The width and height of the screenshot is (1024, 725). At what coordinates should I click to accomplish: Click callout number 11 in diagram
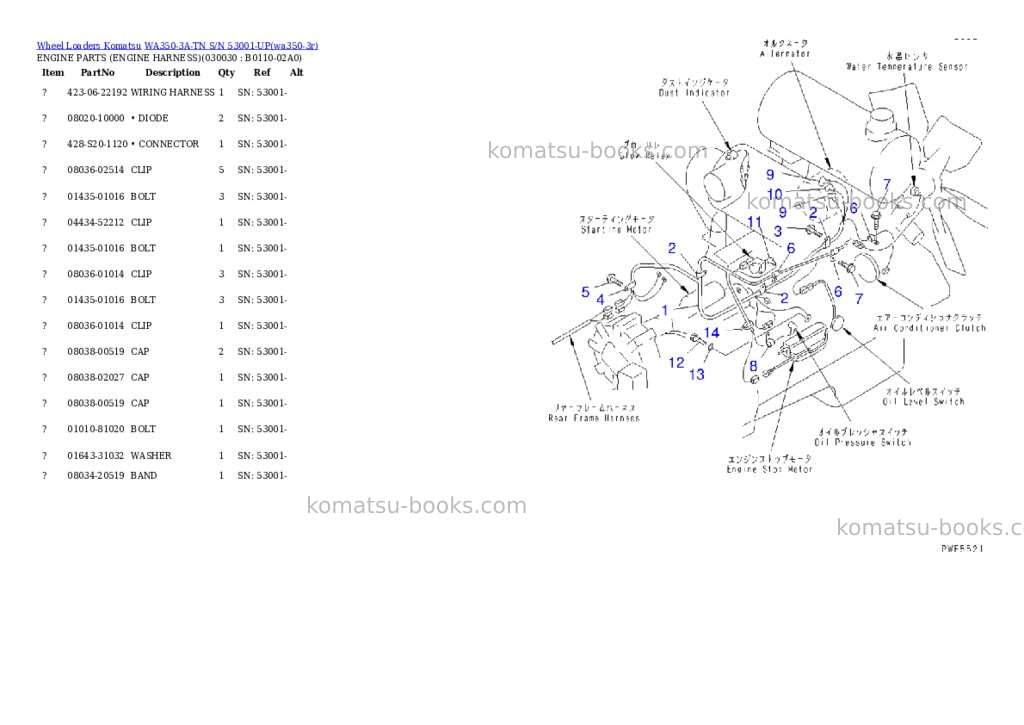(754, 222)
